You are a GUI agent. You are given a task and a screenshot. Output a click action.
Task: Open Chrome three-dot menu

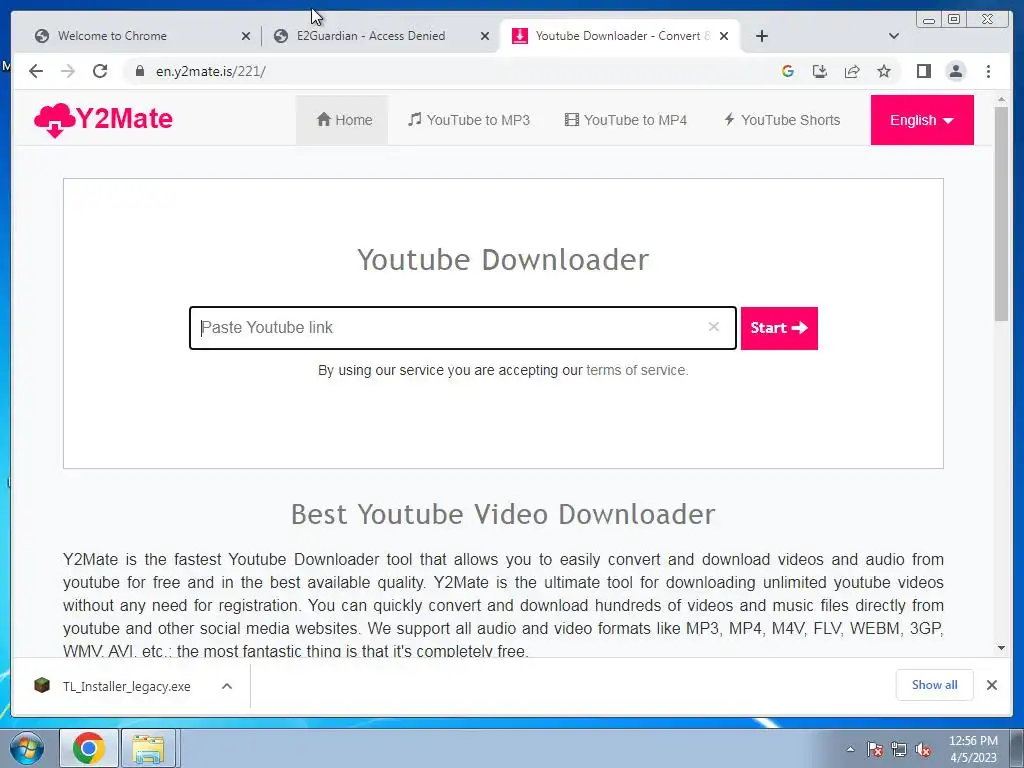point(988,71)
